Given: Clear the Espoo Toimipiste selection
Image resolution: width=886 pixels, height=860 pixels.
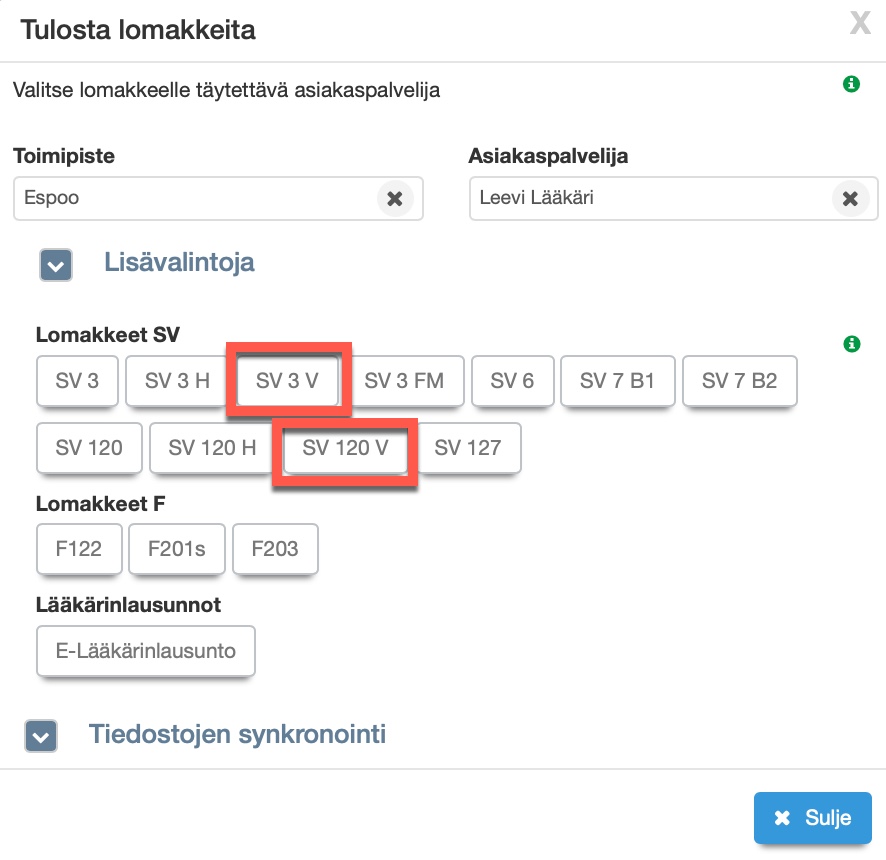Looking at the screenshot, I should coord(395,199).
